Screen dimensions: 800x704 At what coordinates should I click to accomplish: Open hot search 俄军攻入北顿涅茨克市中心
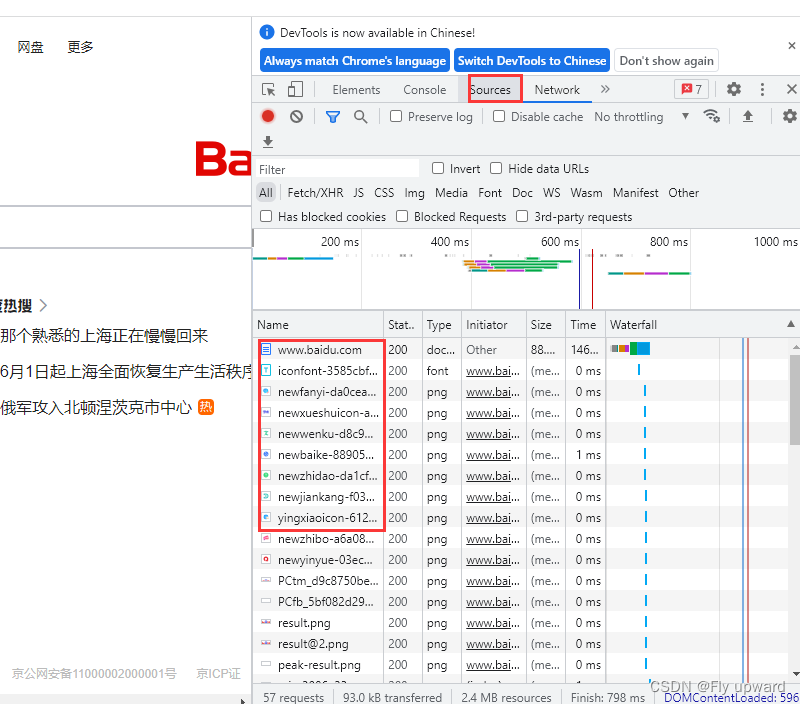pos(96,408)
